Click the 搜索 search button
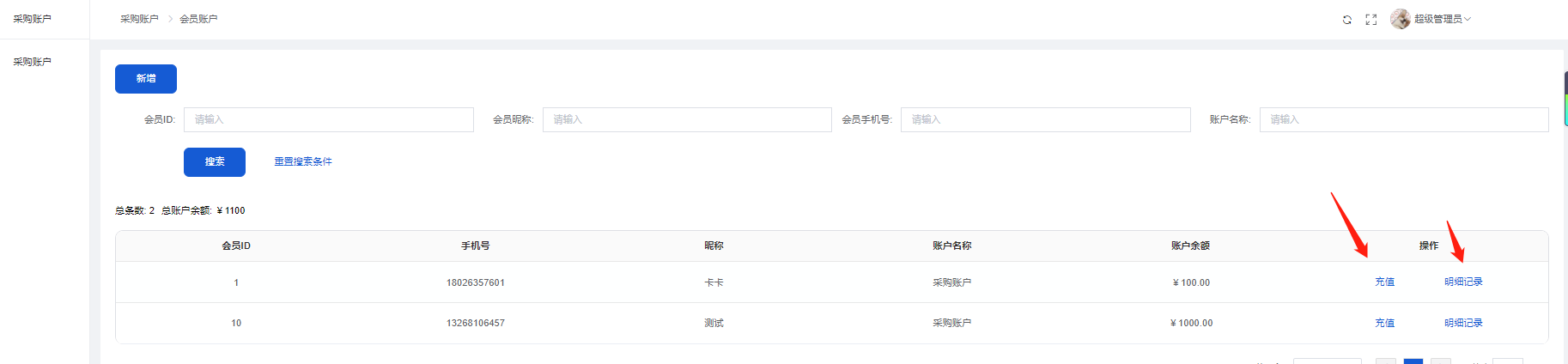 pyautogui.click(x=214, y=161)
